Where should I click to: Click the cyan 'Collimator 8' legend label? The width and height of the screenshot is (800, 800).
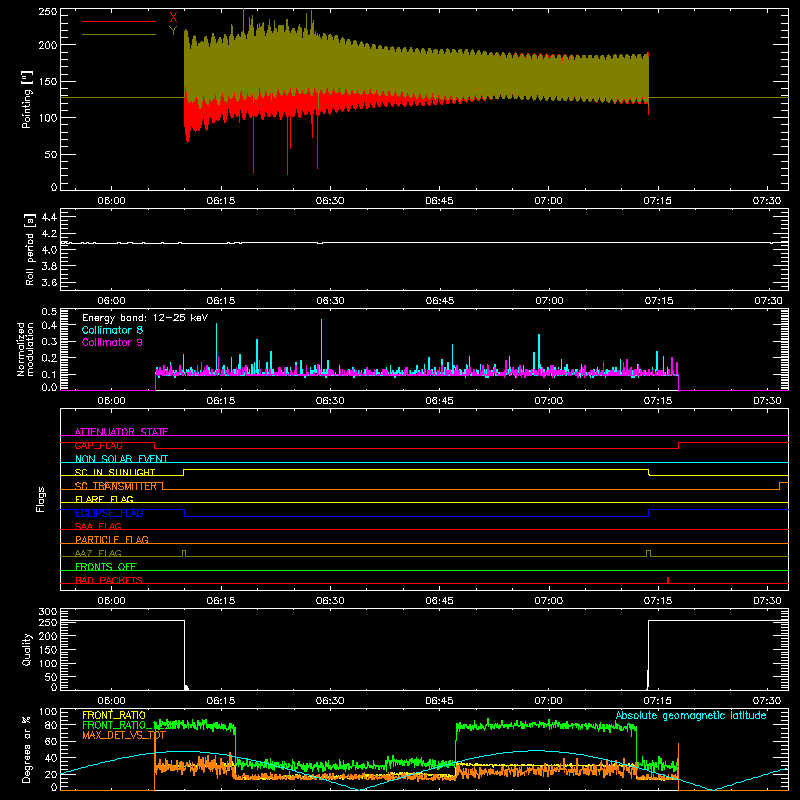[112, 330]
